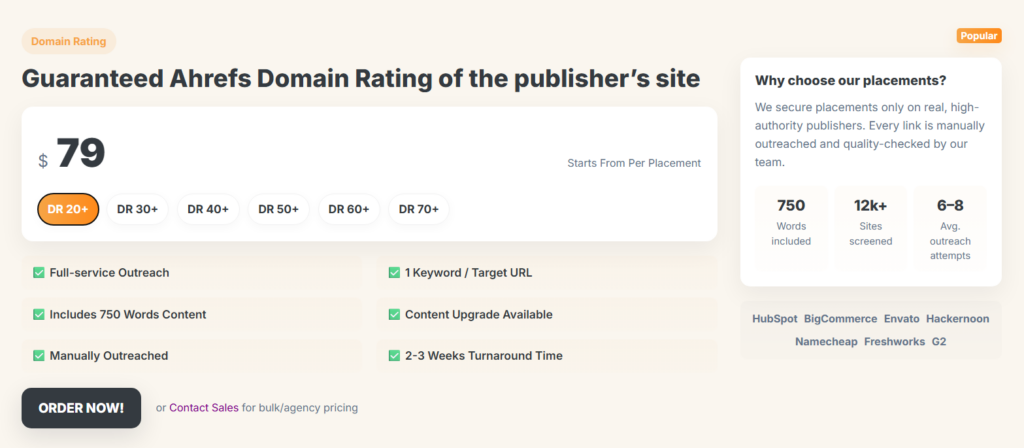
Task: Select the DR 20+ pricing option
Action: pyautogui.click(x=68, y=209)
